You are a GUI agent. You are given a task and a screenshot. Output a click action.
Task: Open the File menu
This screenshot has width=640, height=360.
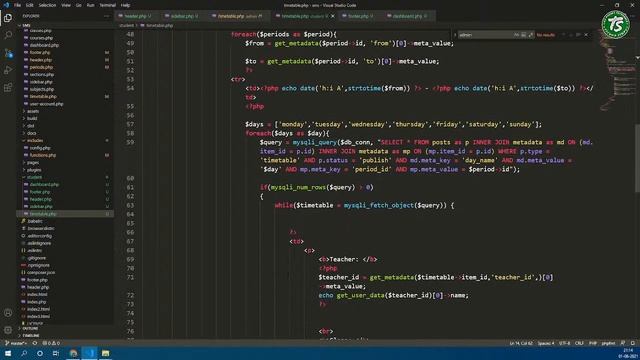tap(17, 5)
